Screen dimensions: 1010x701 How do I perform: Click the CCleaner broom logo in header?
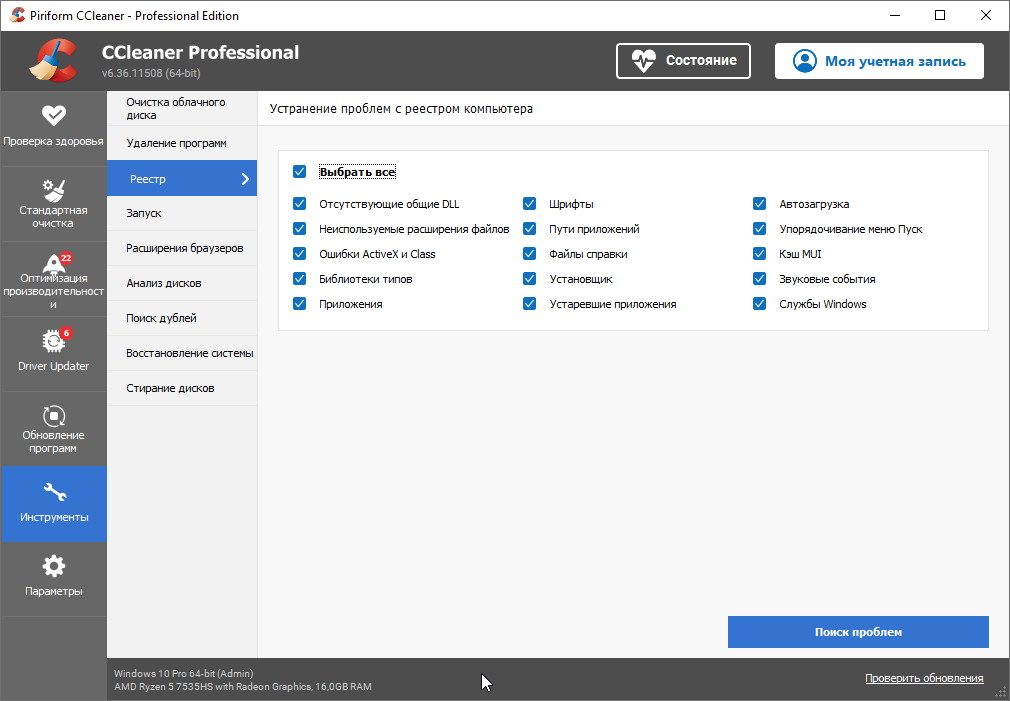pos(54,61)
